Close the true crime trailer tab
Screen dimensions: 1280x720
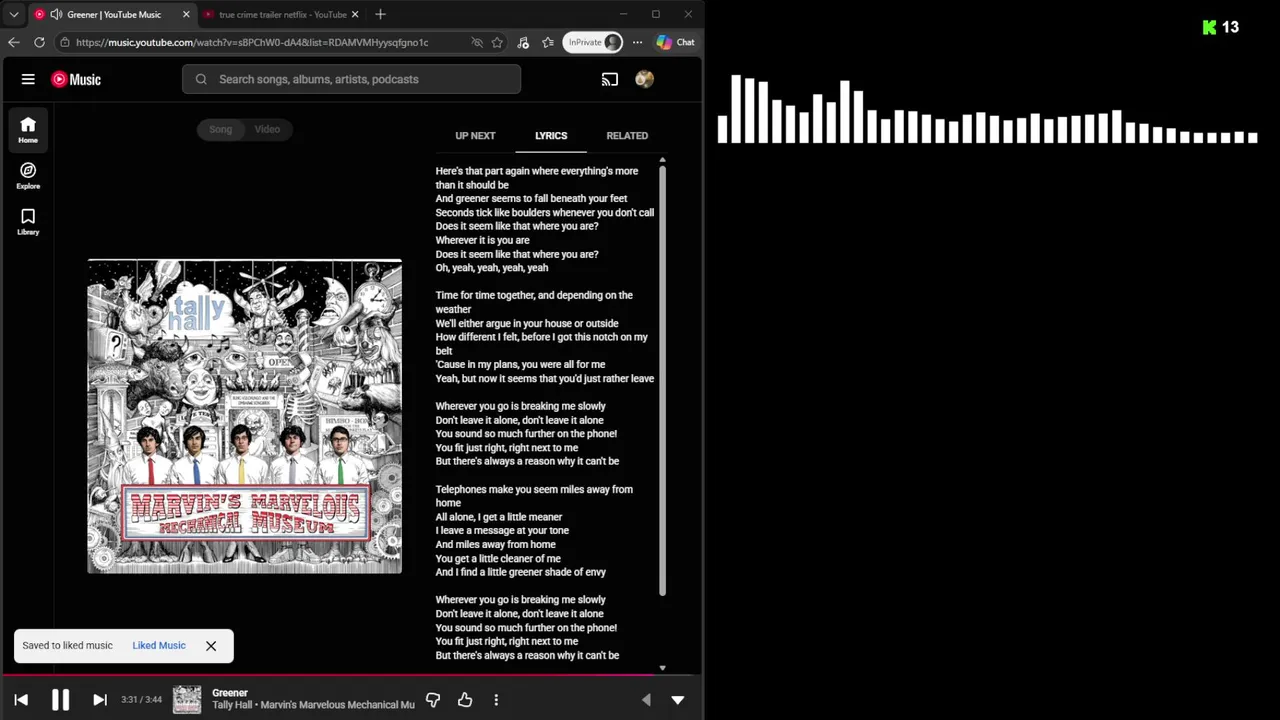(x=355, y=14)
